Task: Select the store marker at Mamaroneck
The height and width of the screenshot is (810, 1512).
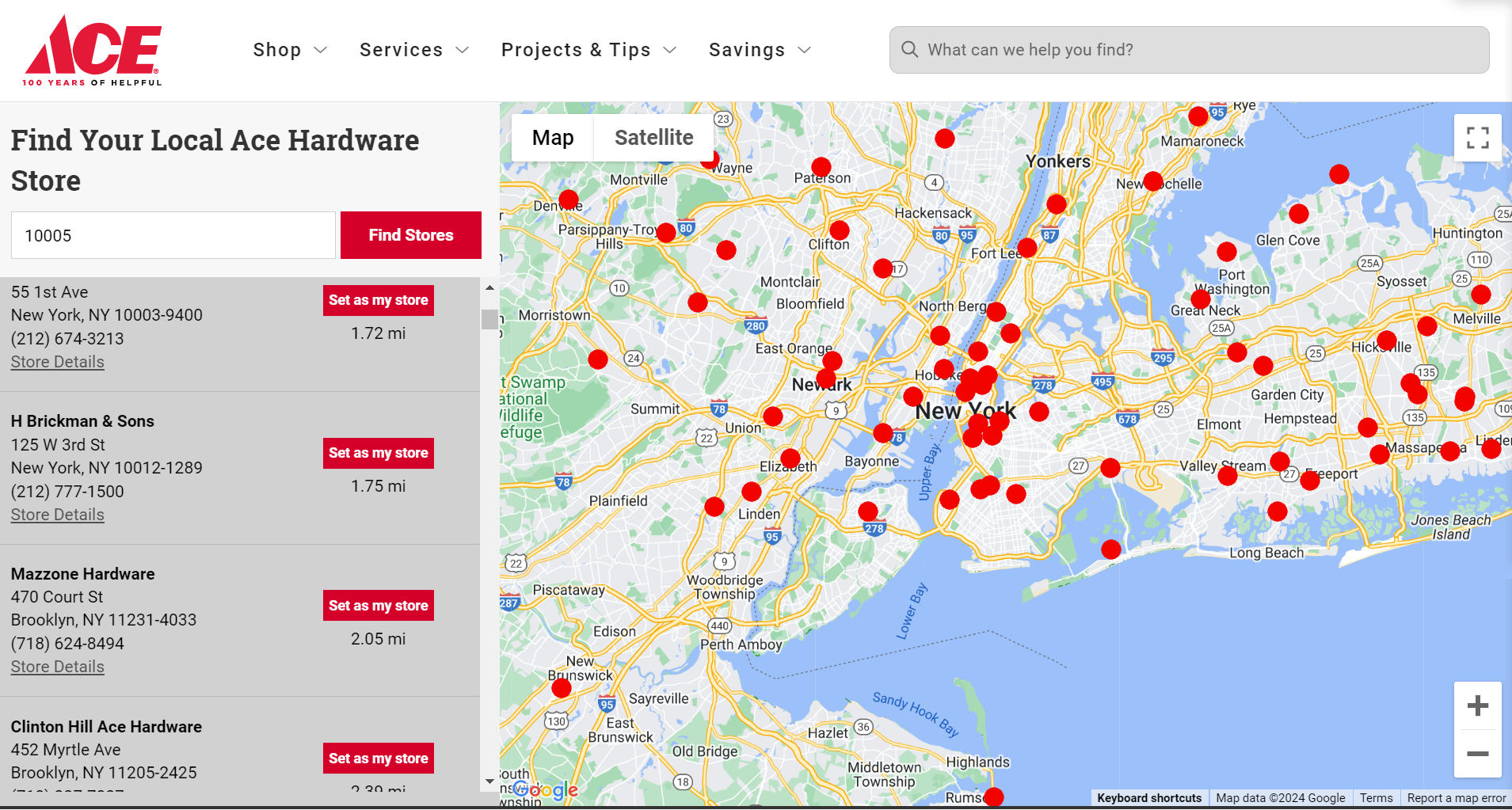Action: coord(1198,116)
